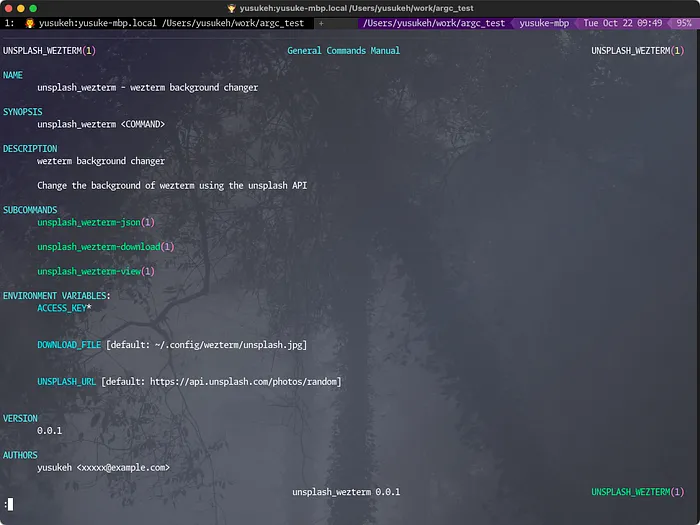This screenshot has height=525, width=700.
Task: Click unsplash_wezterm-download(1) subcommand
Action: (x=106, y=247)
